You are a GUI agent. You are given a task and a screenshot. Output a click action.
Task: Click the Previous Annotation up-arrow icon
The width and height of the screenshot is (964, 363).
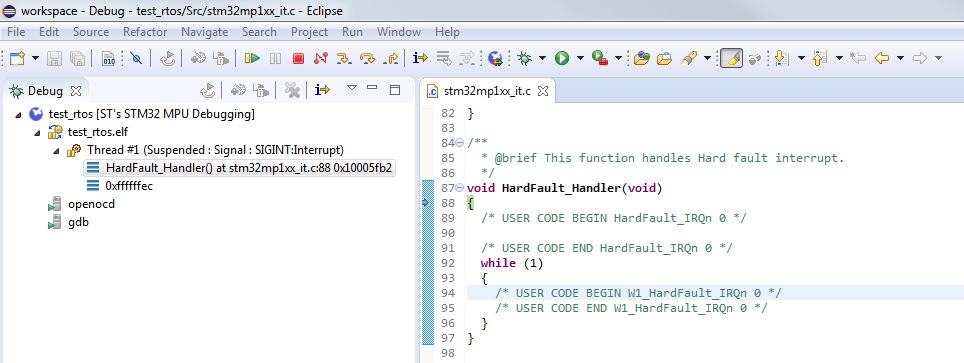820,58
